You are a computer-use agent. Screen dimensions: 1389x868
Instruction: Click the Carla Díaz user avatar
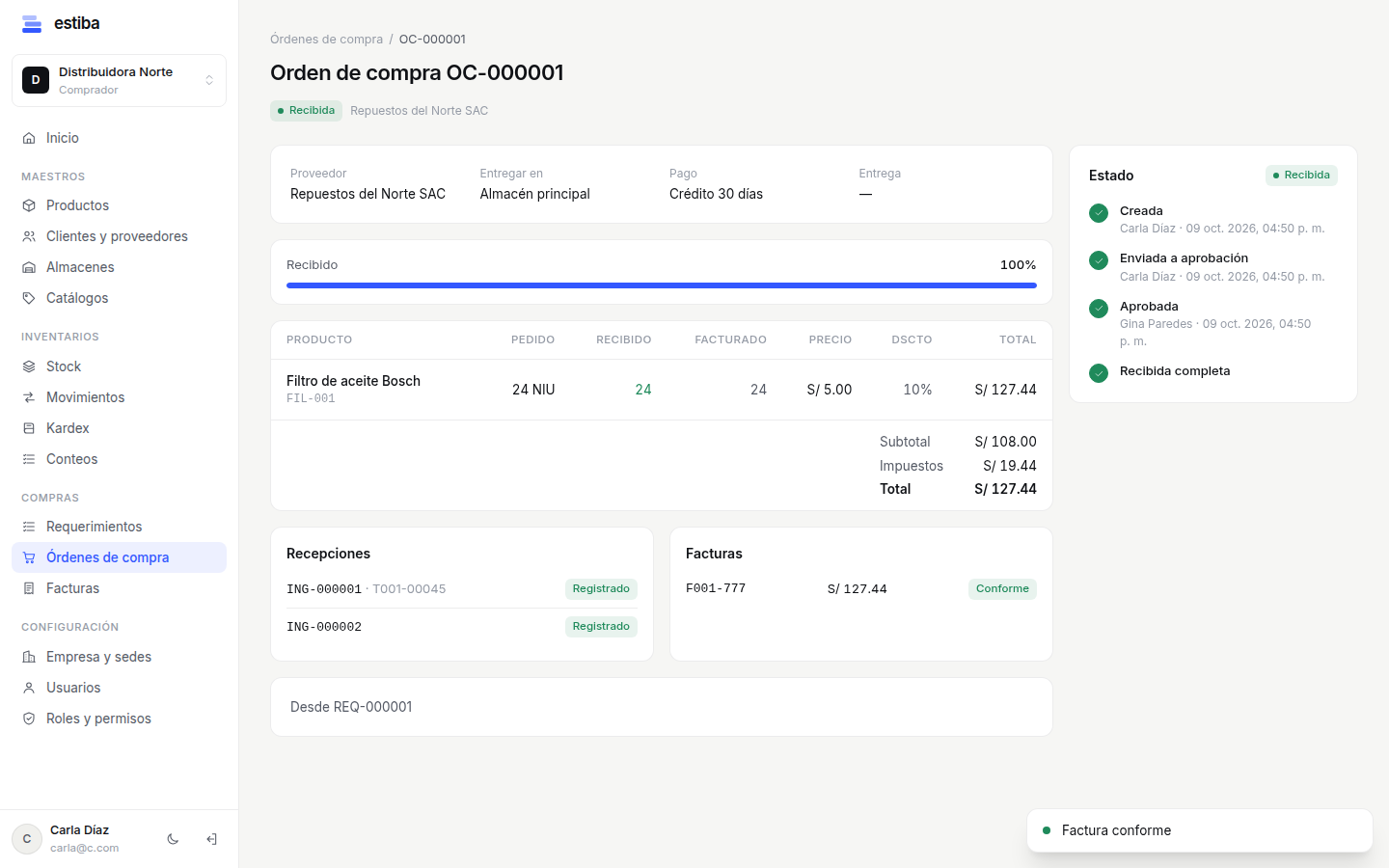point(27,839)
